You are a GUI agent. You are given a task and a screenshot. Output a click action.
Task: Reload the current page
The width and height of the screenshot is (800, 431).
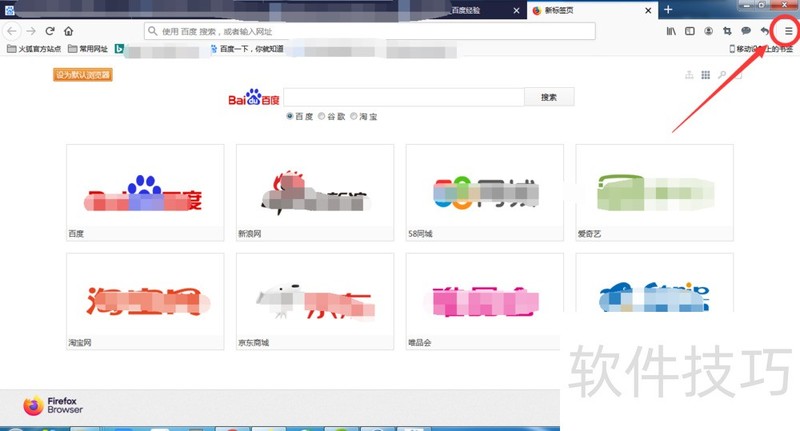coord(49,31)
